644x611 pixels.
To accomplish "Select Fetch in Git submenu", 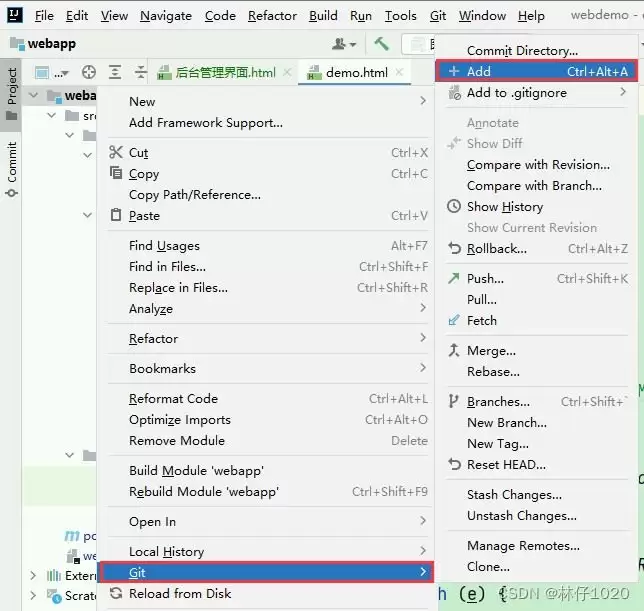I will click(x=537, y=320).
